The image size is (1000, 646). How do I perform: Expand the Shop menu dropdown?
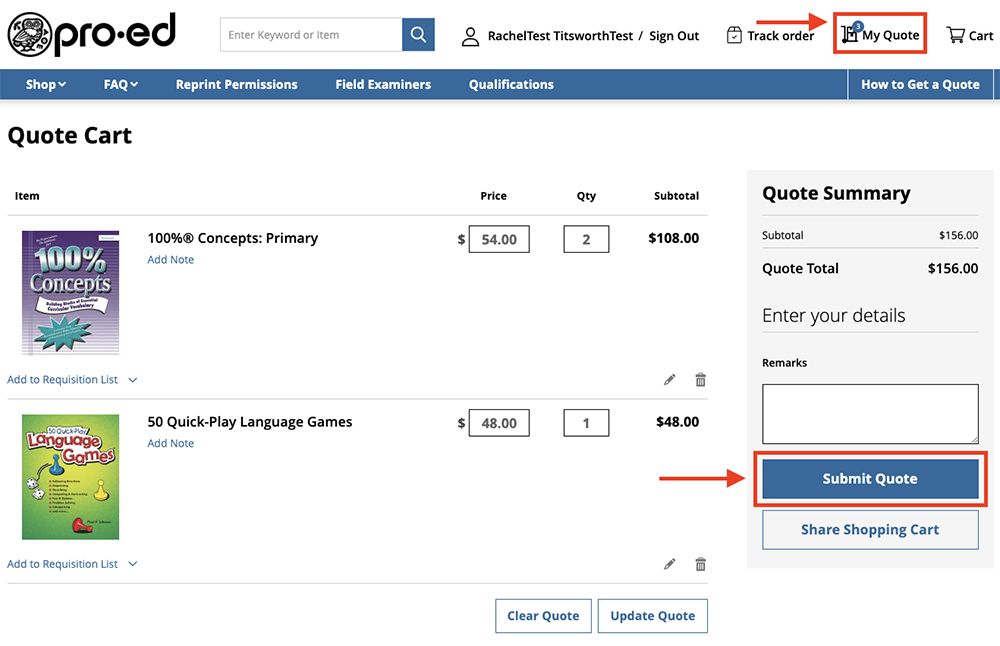(x=46, y=85)
